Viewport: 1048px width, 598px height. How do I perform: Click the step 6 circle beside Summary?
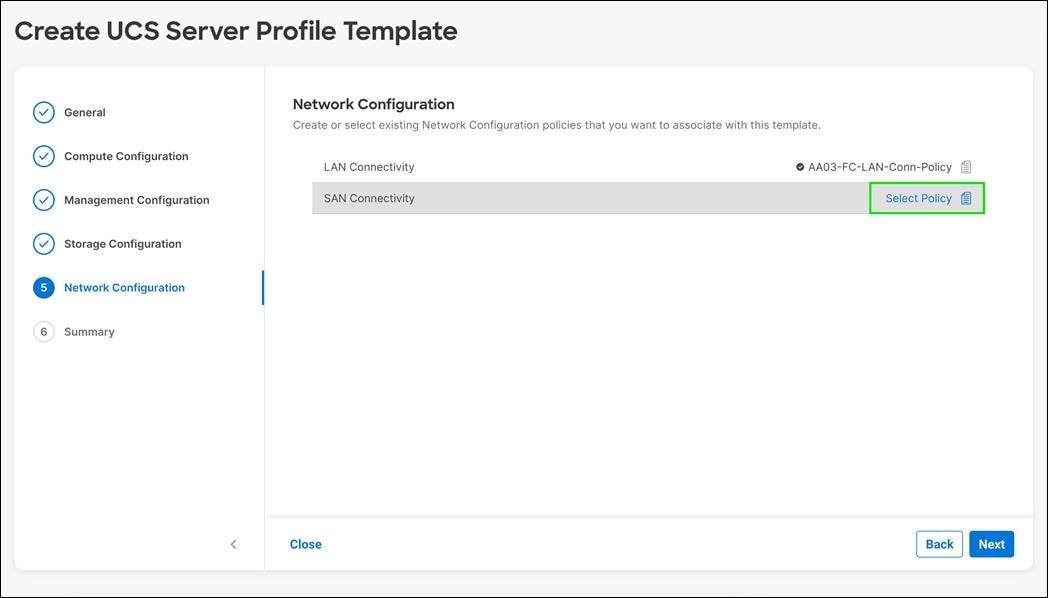click(x=43, y=331)
